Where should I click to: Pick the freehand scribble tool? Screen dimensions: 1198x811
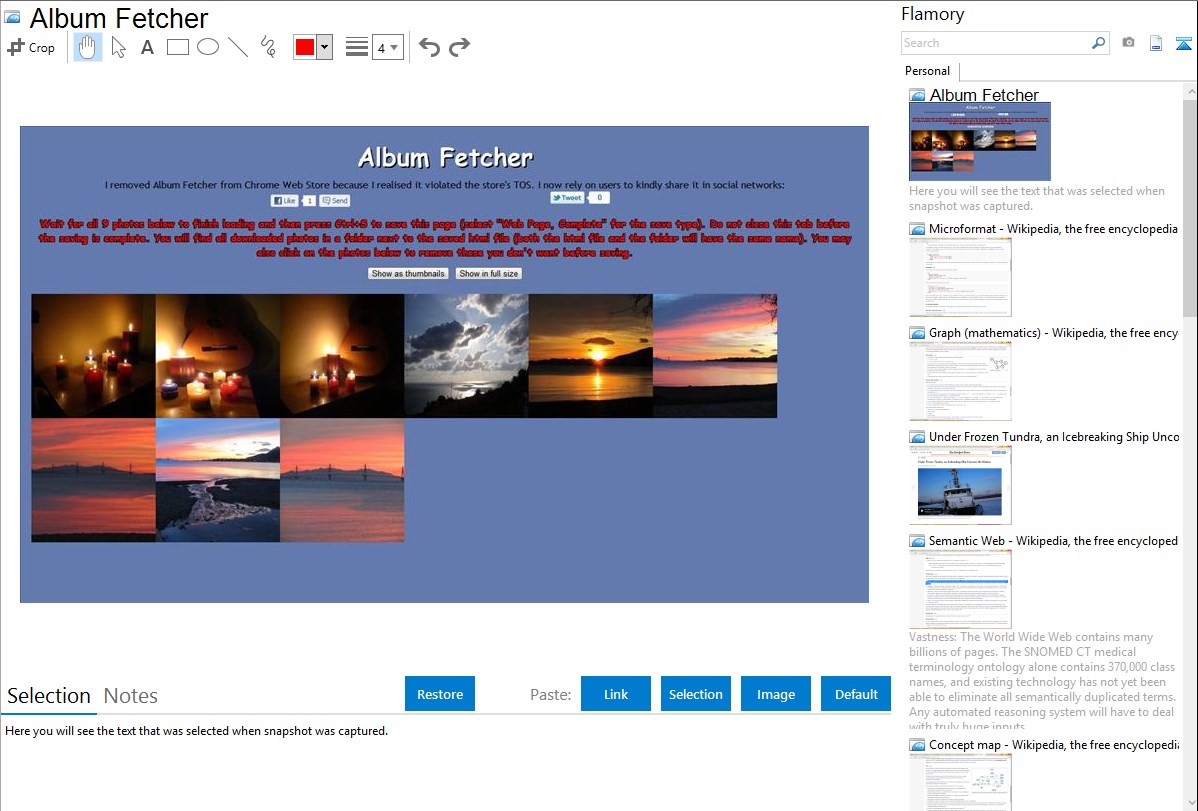268,47
